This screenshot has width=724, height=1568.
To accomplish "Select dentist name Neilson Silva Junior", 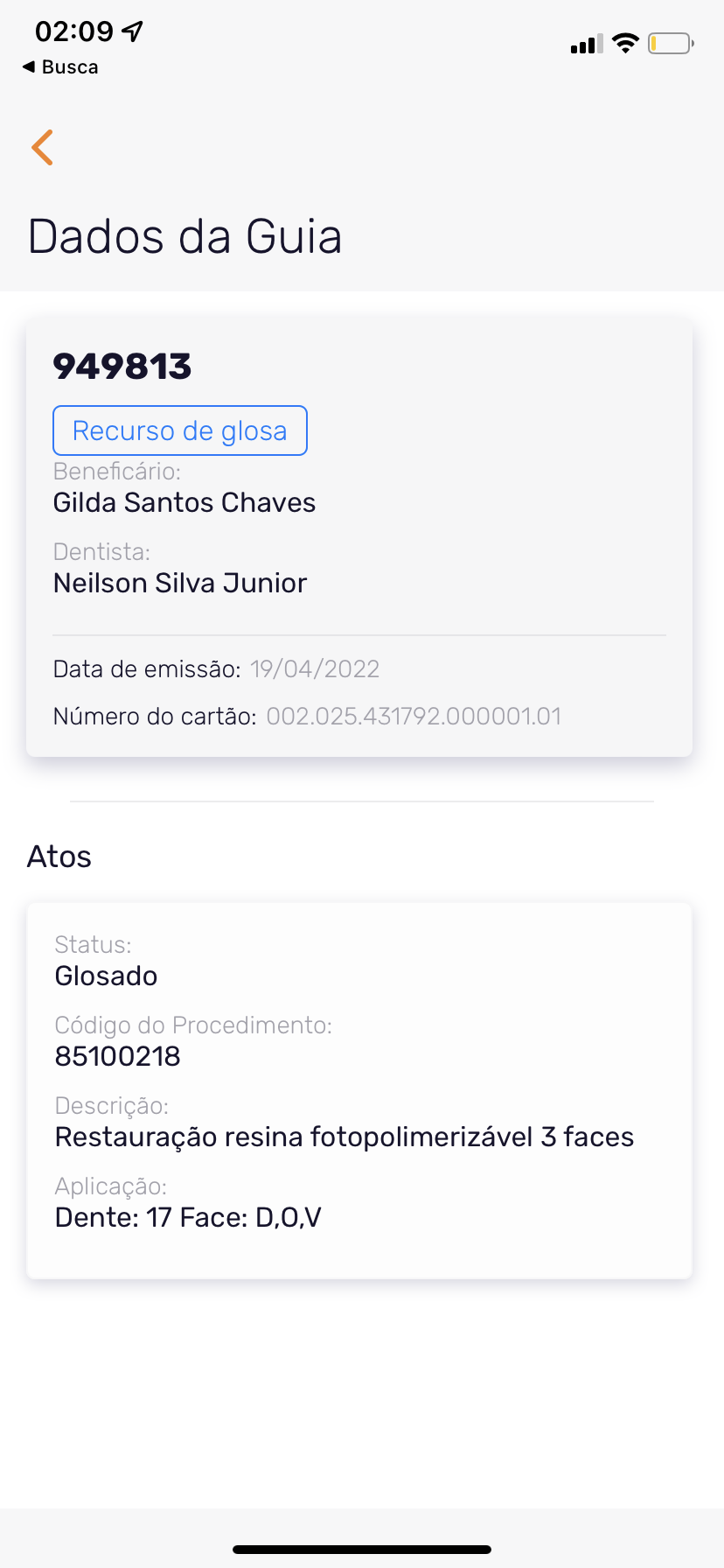I will click(x=180, y=583).
